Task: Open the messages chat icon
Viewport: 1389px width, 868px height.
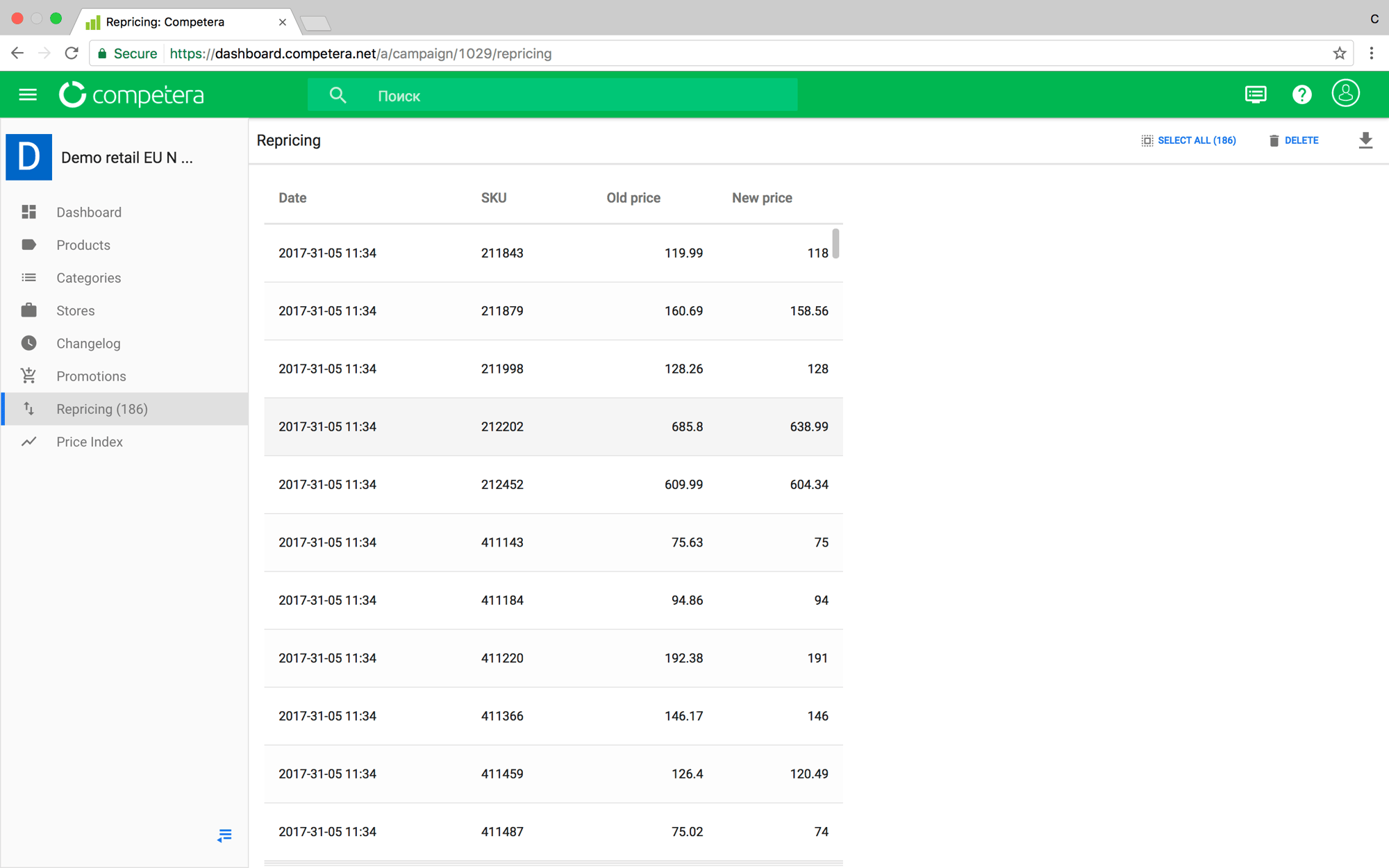Action: pyautogui.click(x=1255, y=94)
